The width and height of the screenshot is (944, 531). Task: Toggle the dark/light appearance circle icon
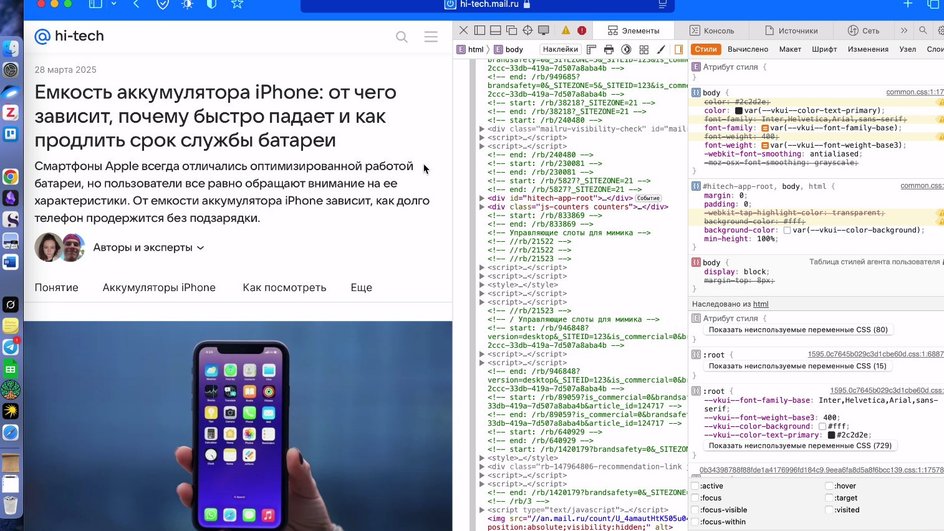click(626, 49)
